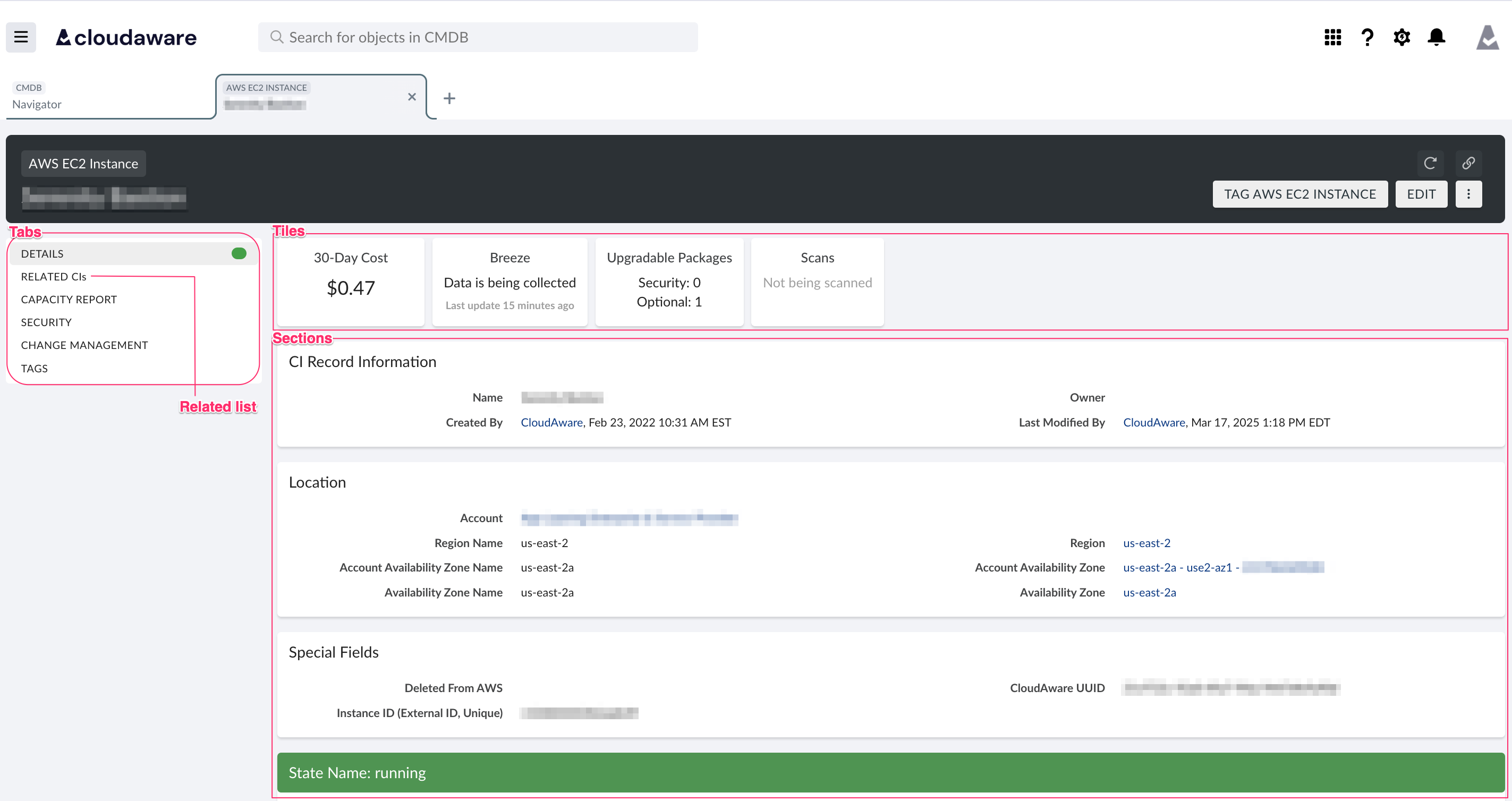Close the AWS EC2 Instance tab
Image resolution: width=1512 pixels, height=801 pixels.
[x=412, y=97]
